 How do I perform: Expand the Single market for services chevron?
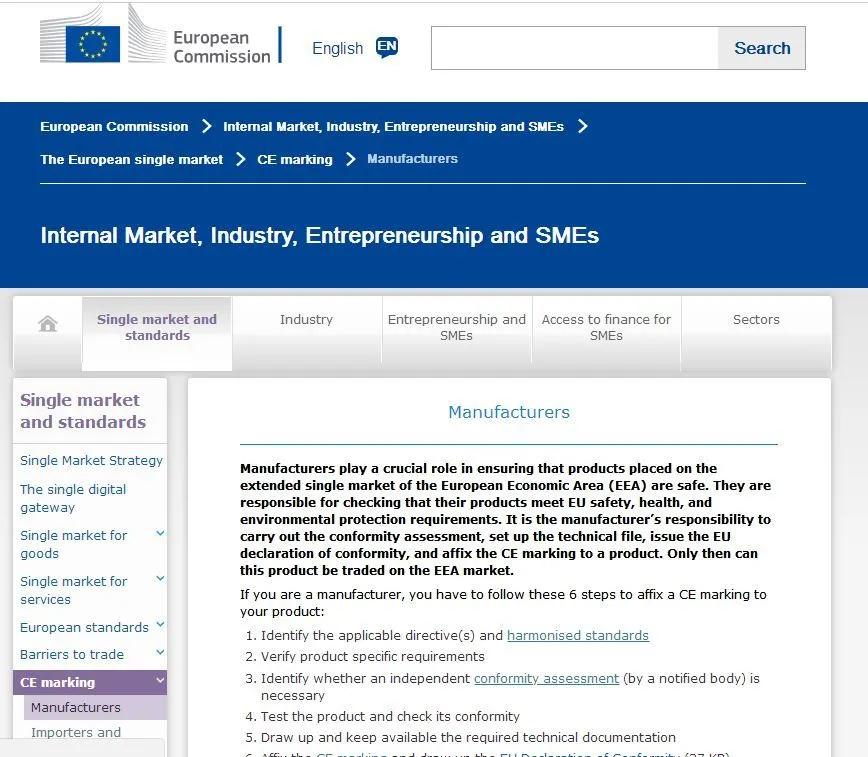160,580
